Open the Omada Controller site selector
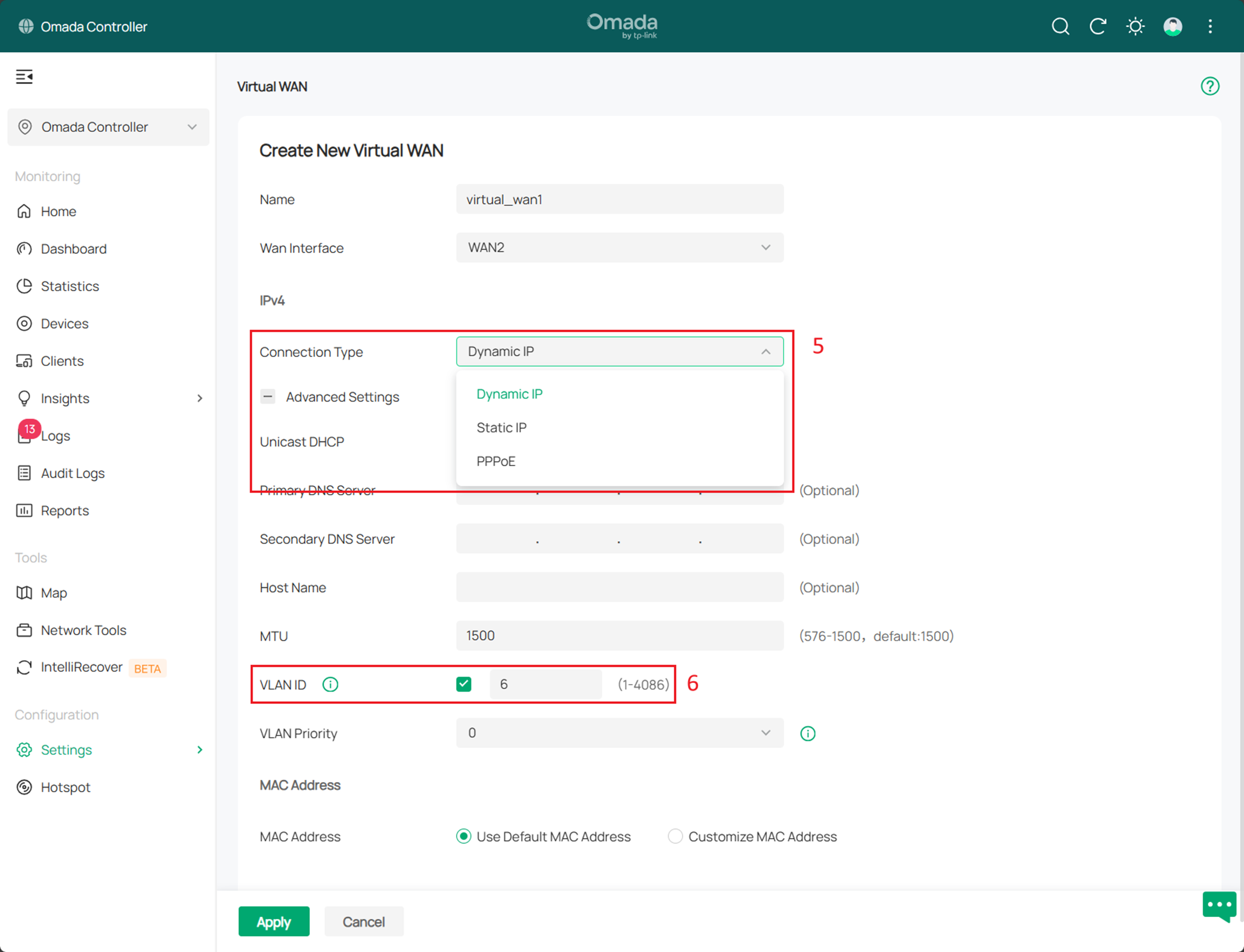The image size is (1244, 952). click(108, 127)
